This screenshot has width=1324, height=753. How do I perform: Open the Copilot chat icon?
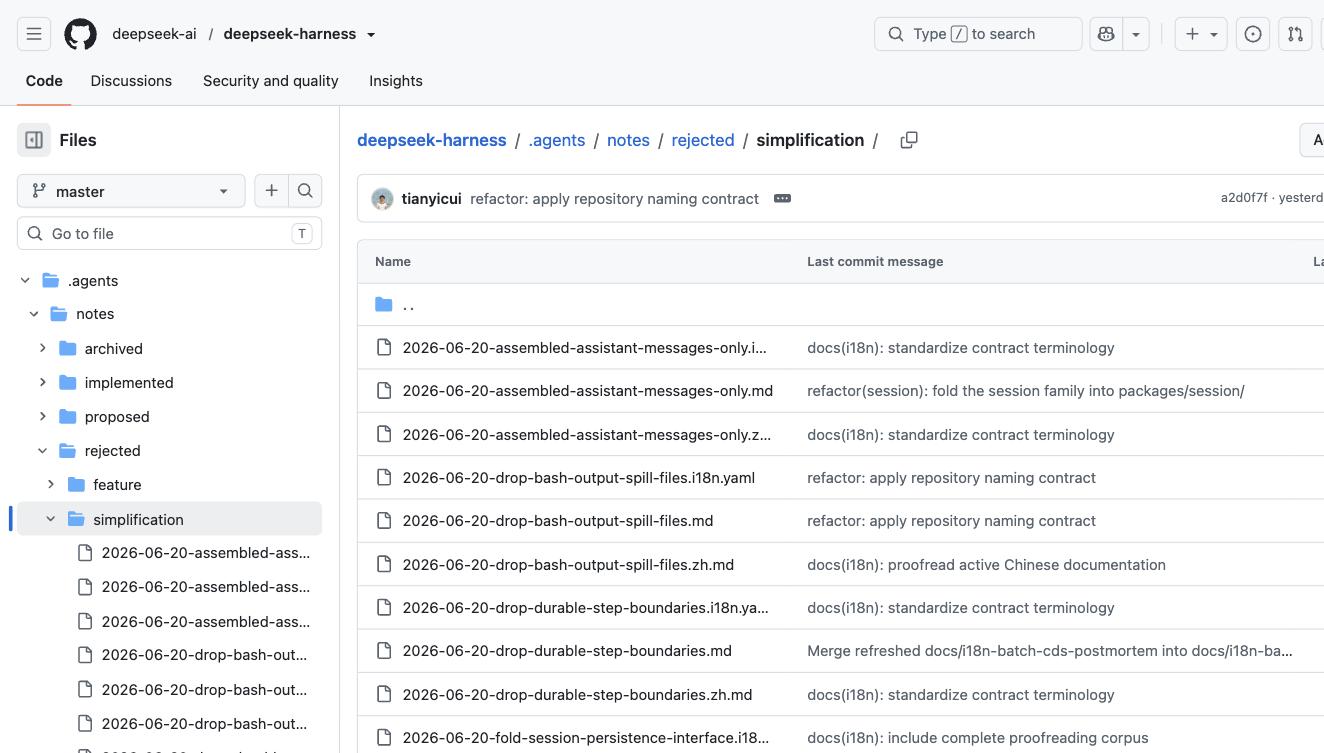pyautogui.click(x=1106, y=34)
